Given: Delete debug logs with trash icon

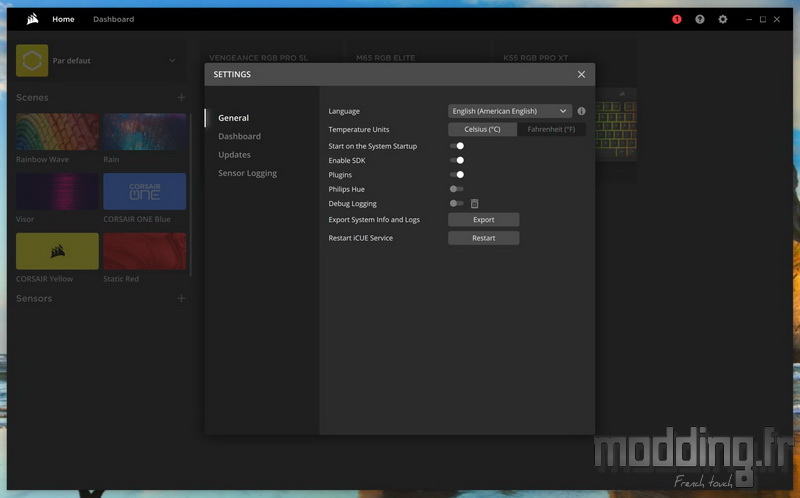Looking at the screenshot, I should (x=474, y=204).
